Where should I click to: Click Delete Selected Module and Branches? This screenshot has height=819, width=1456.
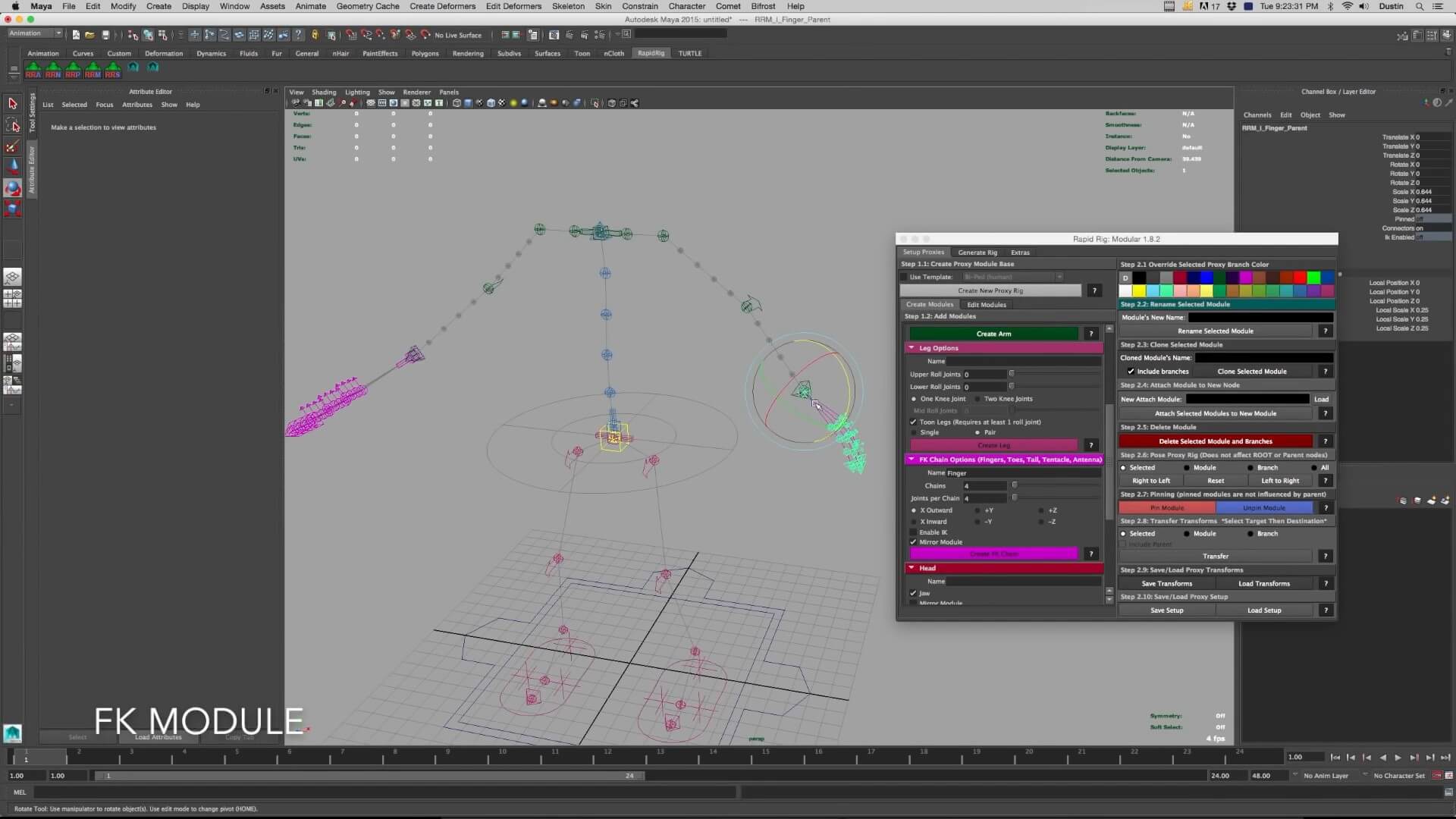click(1216, 441)
